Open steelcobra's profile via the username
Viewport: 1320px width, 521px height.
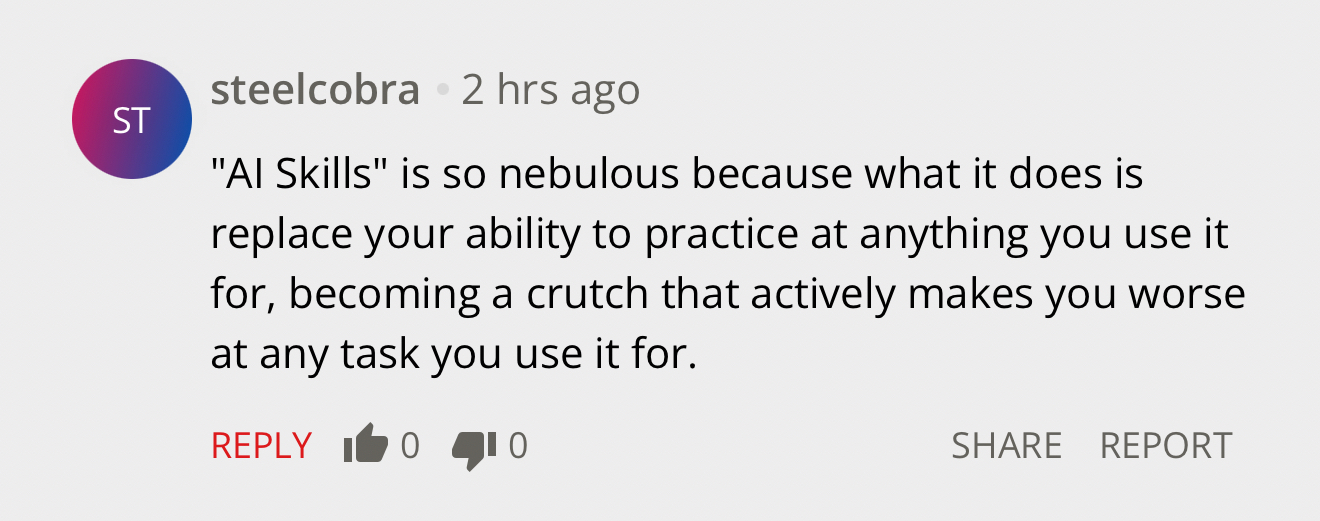point(315,91)
